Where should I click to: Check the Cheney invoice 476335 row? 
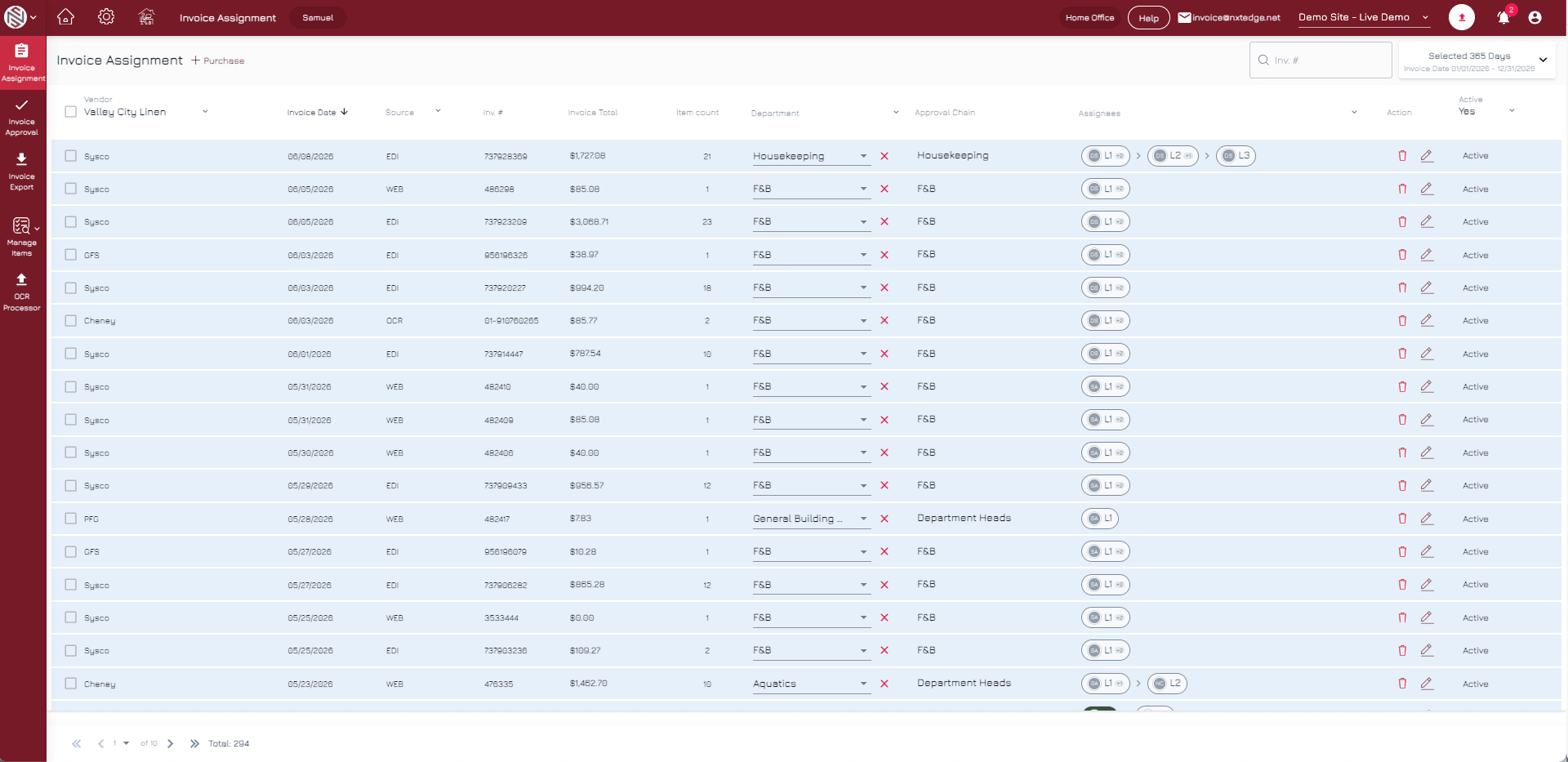click(x=71, y=684)
